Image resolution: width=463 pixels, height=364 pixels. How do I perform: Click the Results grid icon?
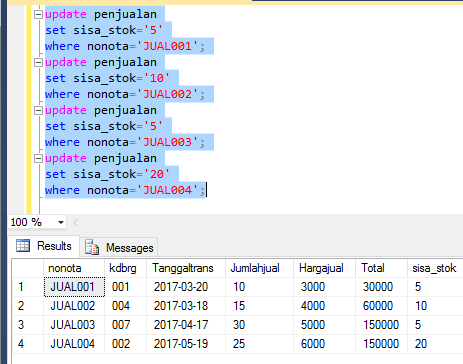coord(23,246)
